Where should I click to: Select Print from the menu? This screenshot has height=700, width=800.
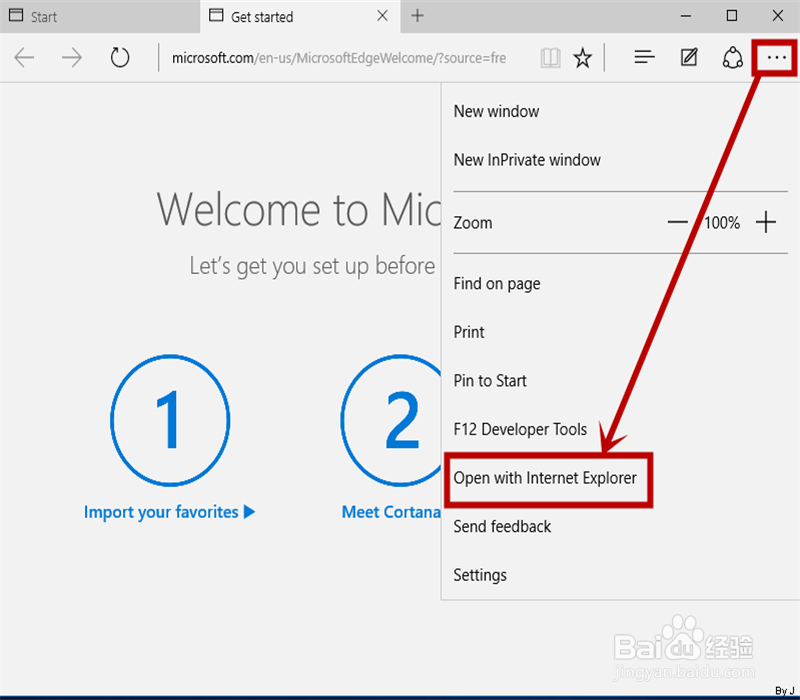(469, 332)
